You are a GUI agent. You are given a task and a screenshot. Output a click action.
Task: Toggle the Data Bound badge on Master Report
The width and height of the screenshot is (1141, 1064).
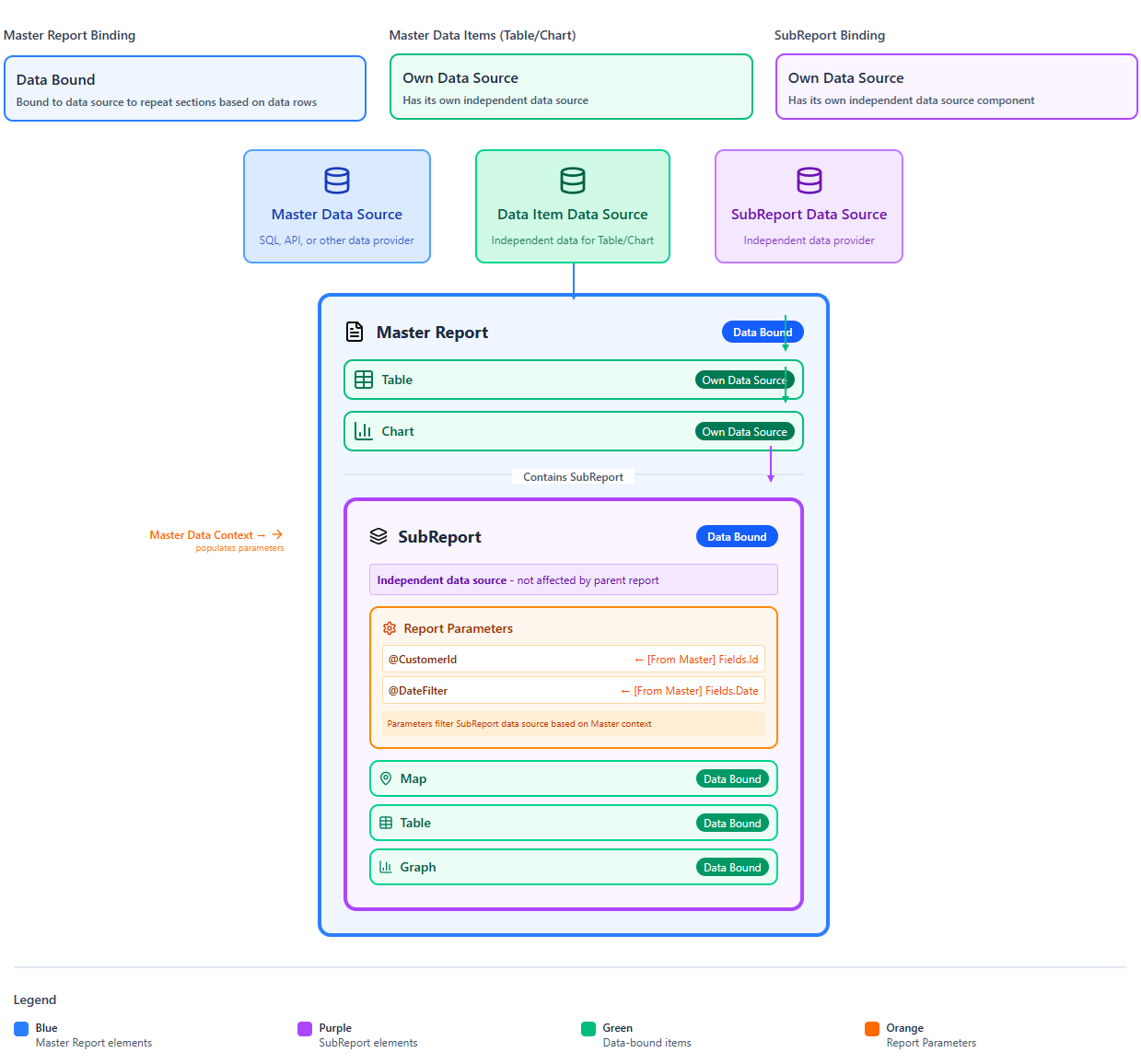pyautogui.click(x=763, y=332)
